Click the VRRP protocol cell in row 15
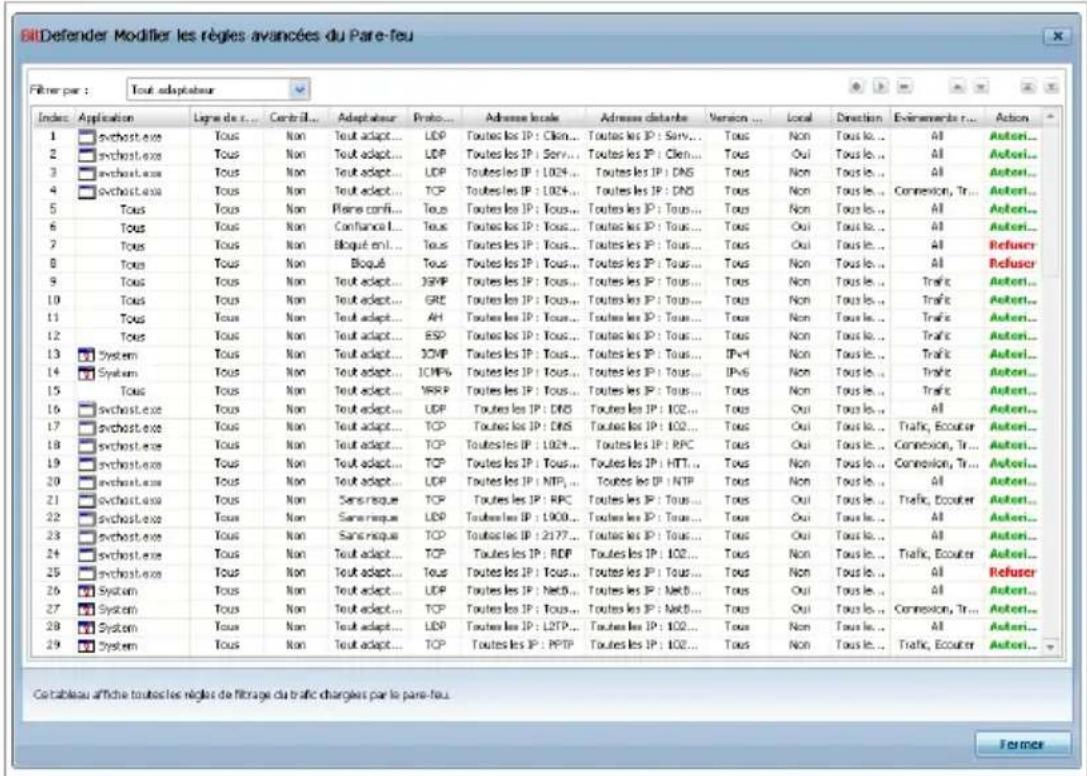1087x776 pixels. 434,391
